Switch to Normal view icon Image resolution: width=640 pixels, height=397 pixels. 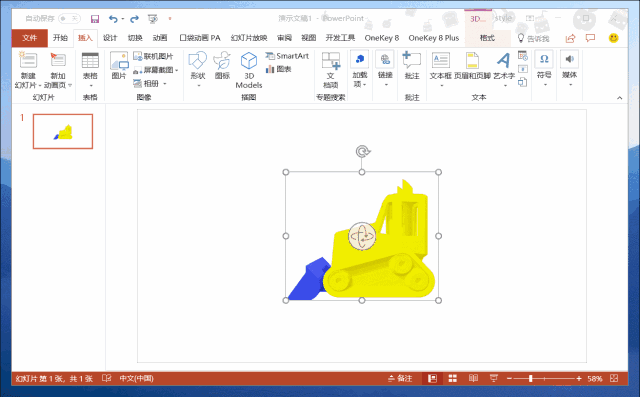(432, 379)
